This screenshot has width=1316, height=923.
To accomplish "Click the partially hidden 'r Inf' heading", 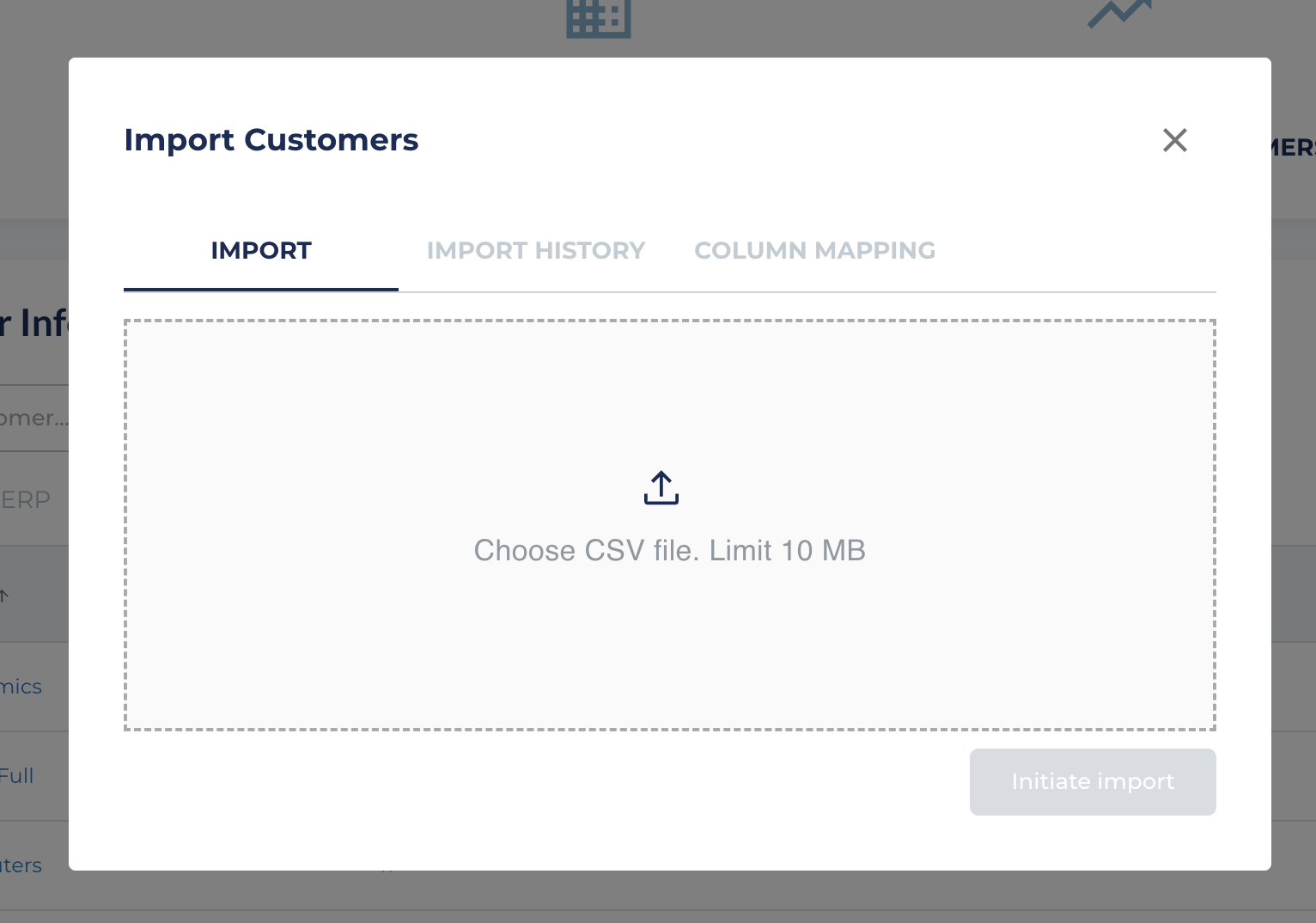I will click(34, 324).
